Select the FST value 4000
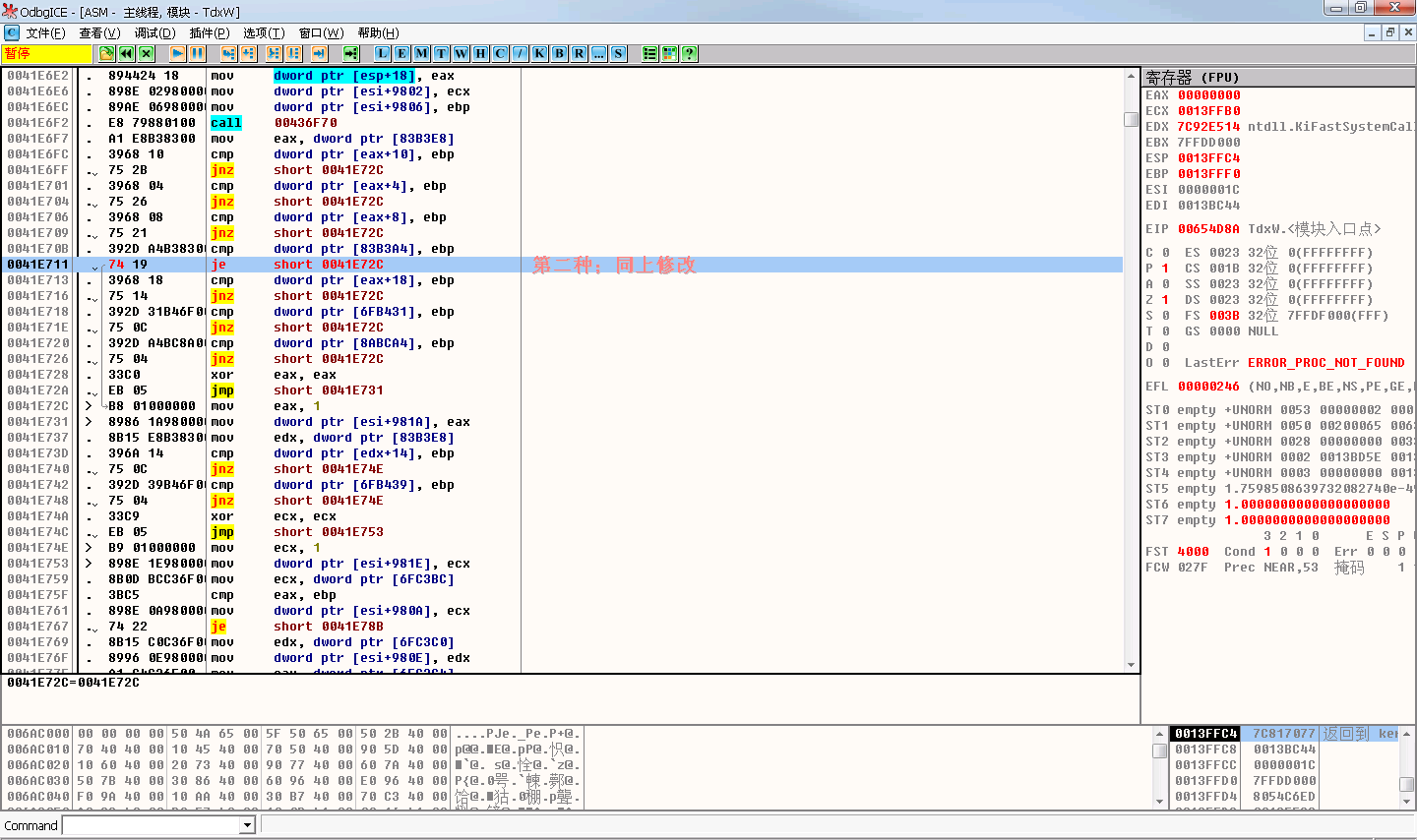The height and width of the screenshot is (840, 1417). 1194,552
